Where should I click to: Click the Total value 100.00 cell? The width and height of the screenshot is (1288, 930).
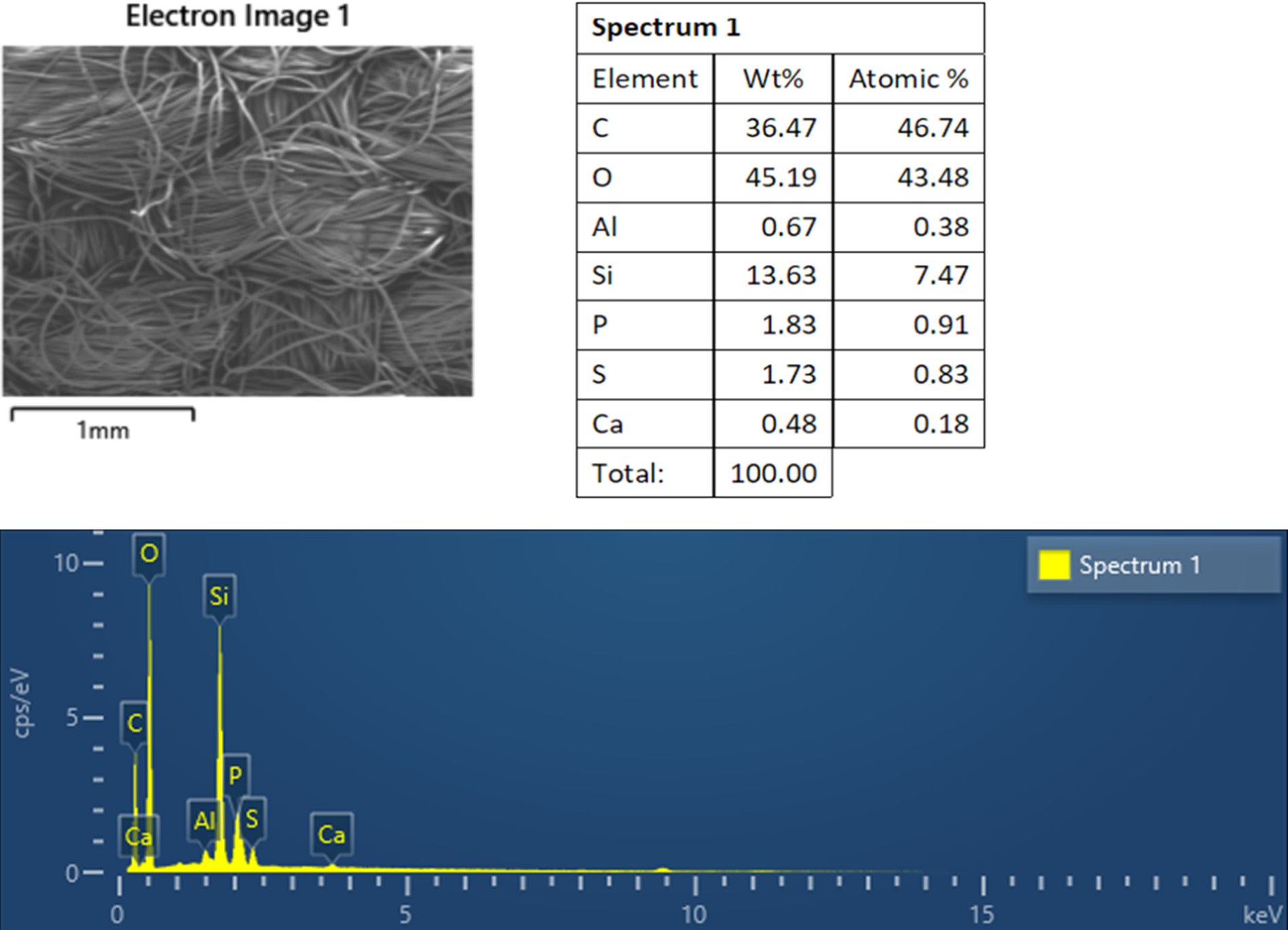tap(773, 473)
